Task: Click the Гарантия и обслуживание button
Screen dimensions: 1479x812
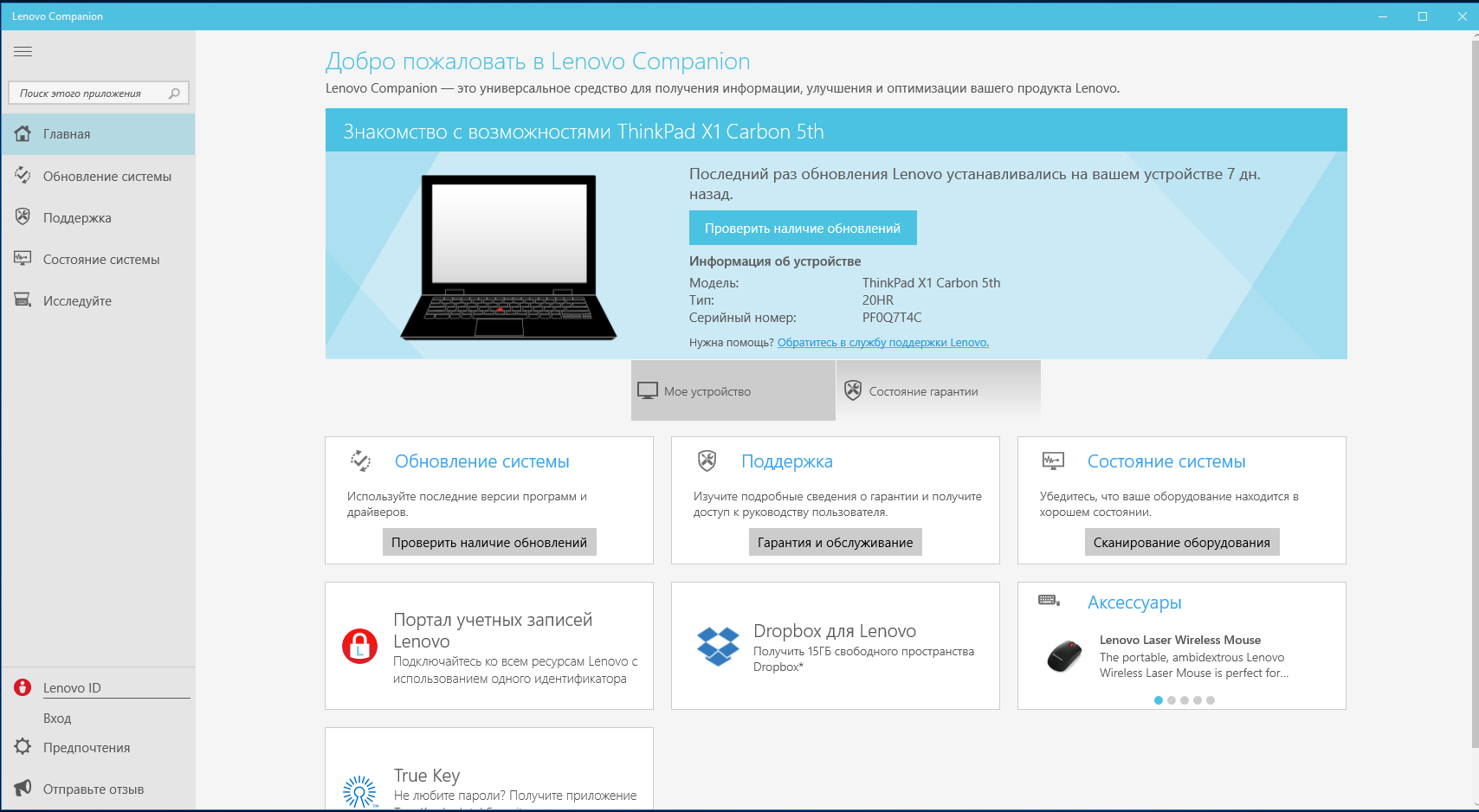Action: [836, 542]
